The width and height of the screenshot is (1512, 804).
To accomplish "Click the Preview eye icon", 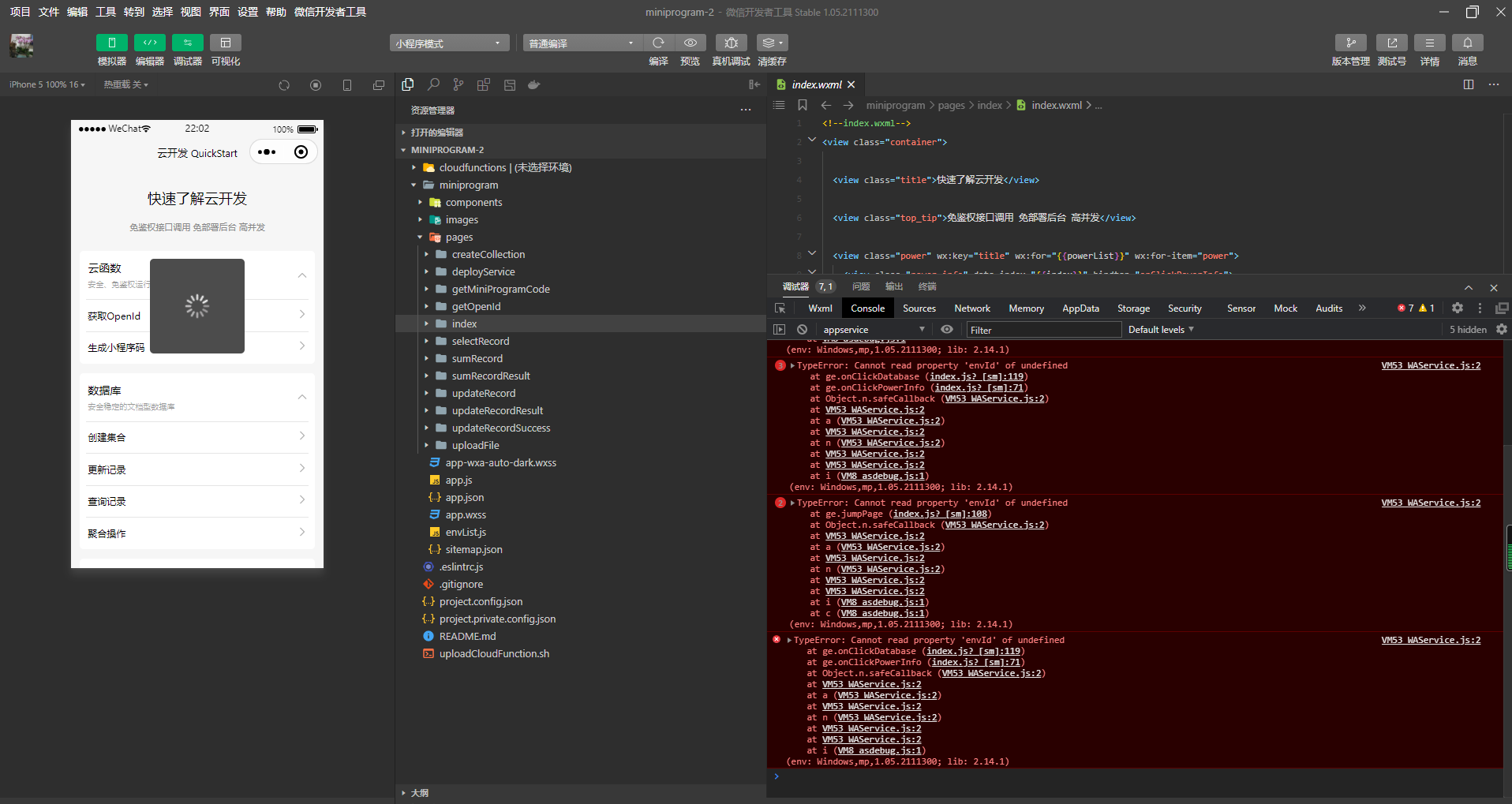I will (x=690, y=43).
